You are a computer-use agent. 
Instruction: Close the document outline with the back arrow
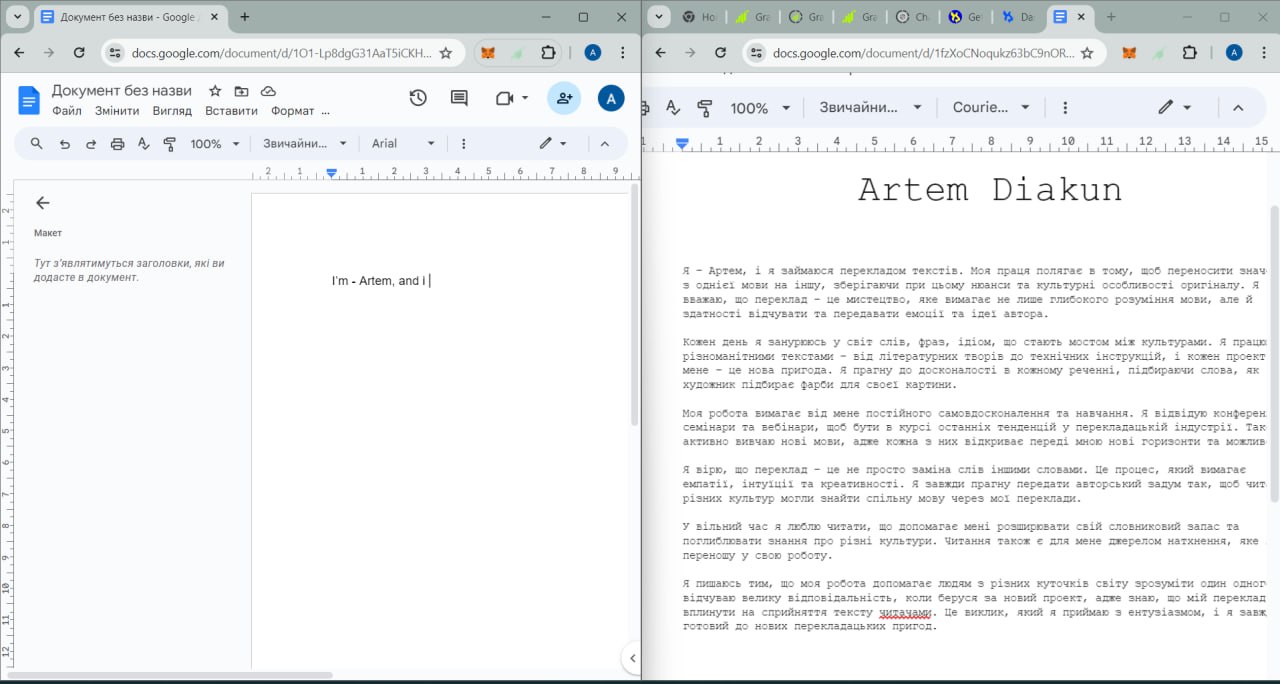(x=42, y=203)
